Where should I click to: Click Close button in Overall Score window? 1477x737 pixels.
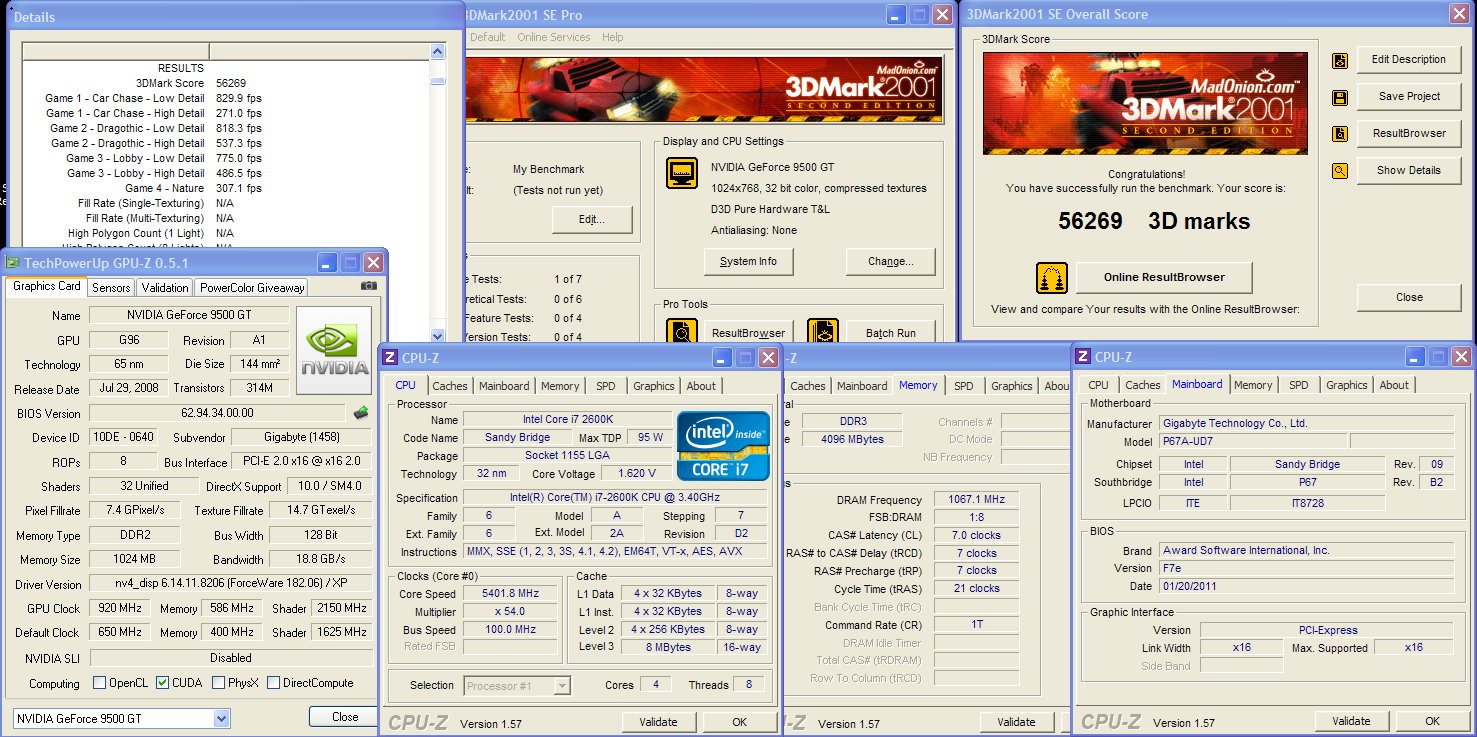(x=1409, y=297)
